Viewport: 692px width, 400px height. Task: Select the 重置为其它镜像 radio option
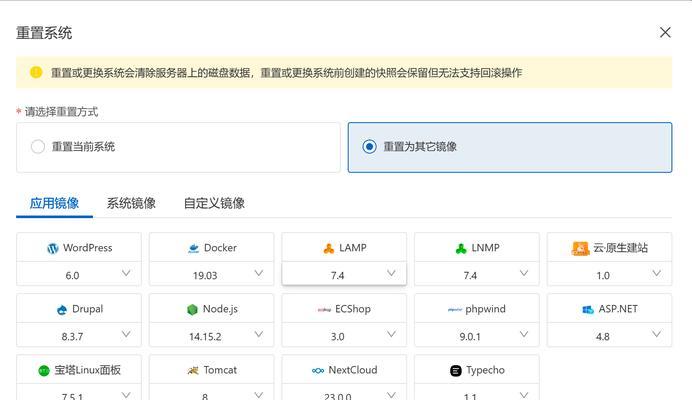510,147
